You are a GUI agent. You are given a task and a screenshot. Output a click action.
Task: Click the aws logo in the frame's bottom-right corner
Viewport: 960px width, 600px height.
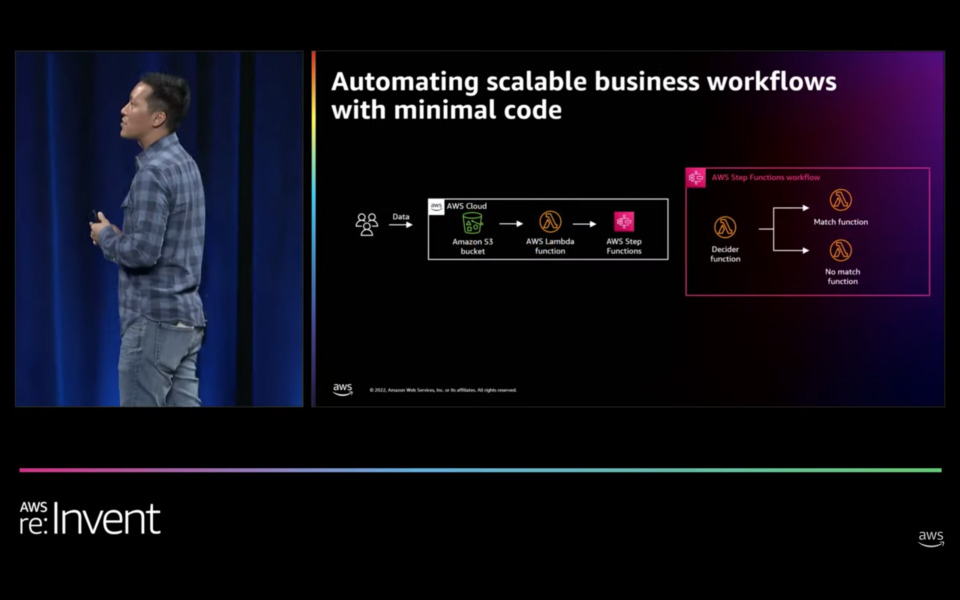point(931,539)
